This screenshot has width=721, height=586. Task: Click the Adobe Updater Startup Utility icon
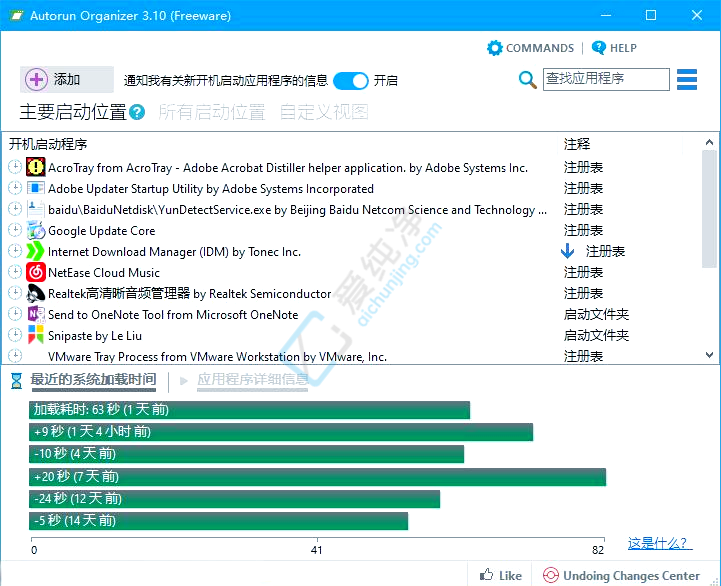[x=35, y=188]
